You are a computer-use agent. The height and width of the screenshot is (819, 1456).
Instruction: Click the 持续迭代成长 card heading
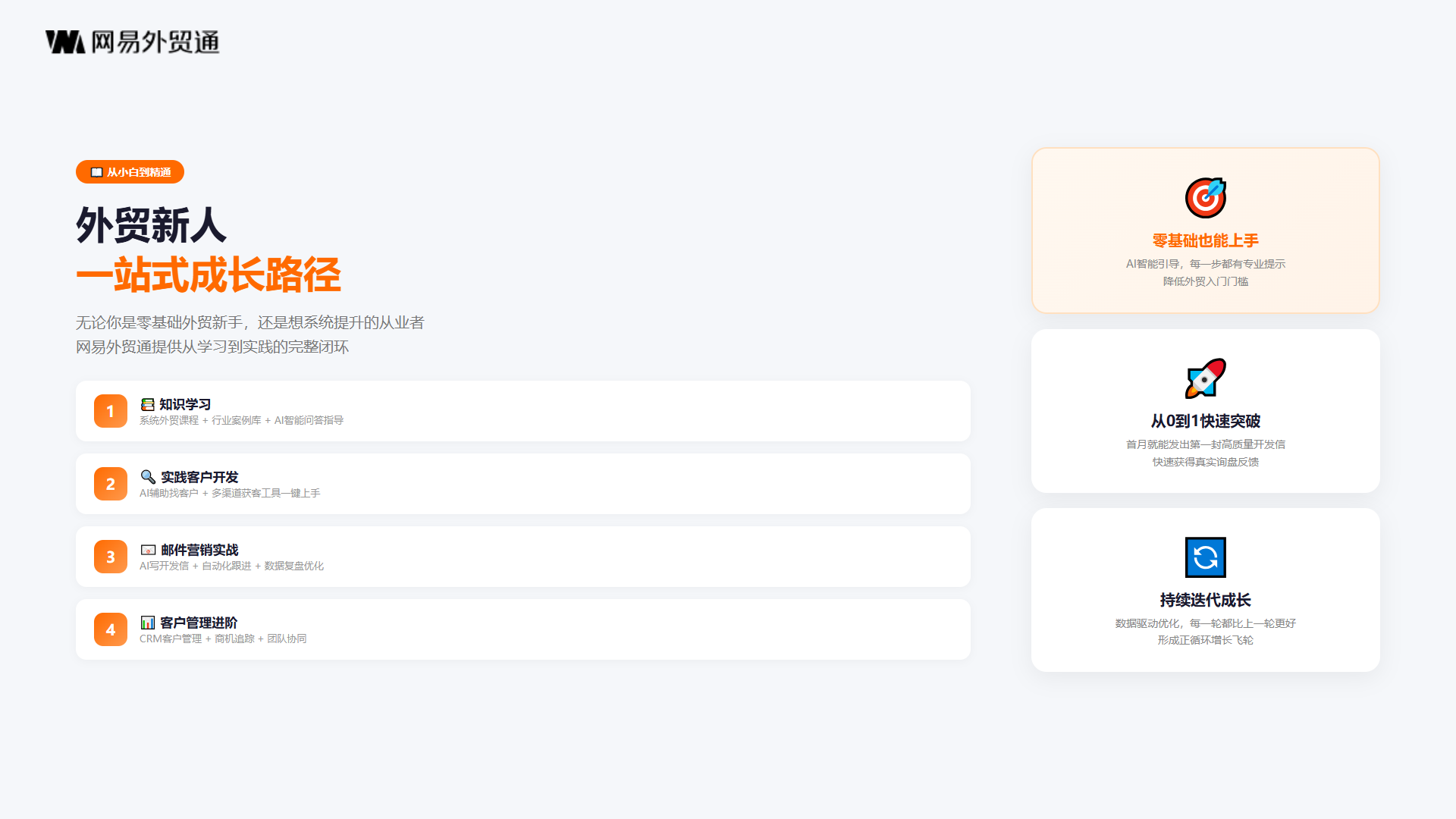[x=1206, y=600]
